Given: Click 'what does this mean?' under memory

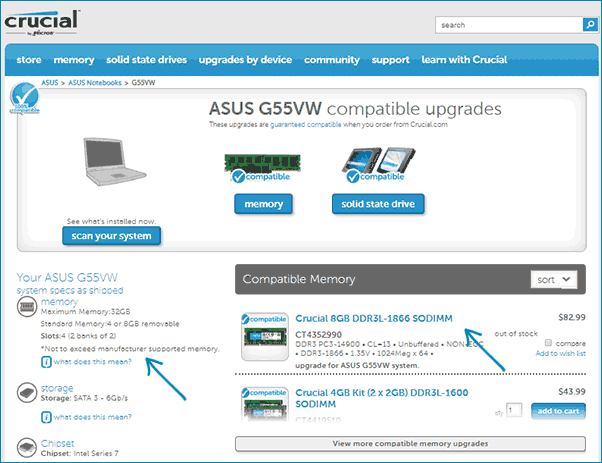Looking at the screenshot, I should point(93,362).
